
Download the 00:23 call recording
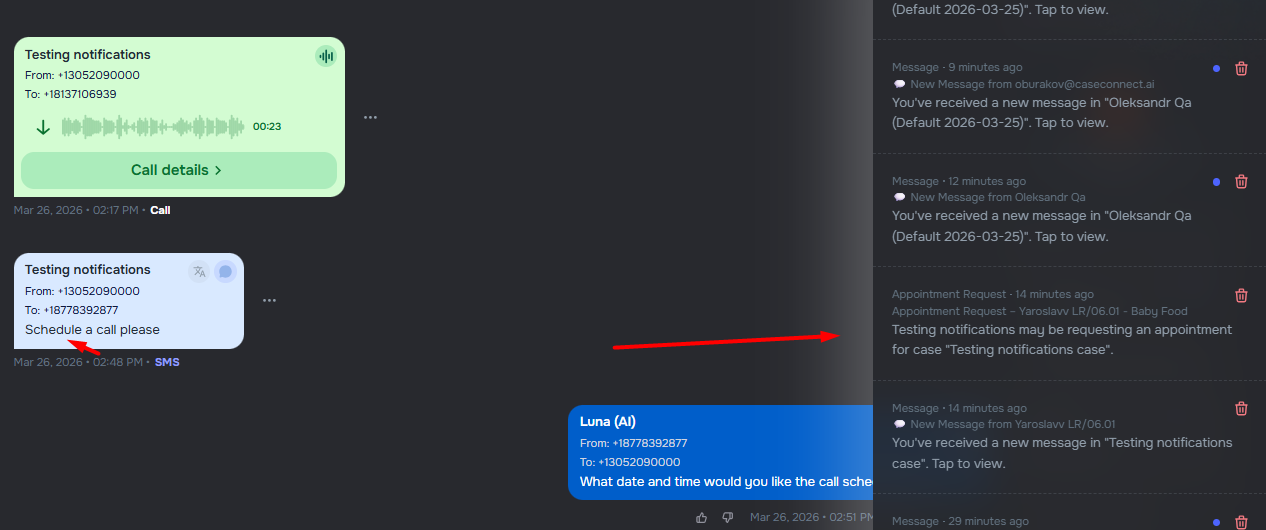(x=43, y=127)
